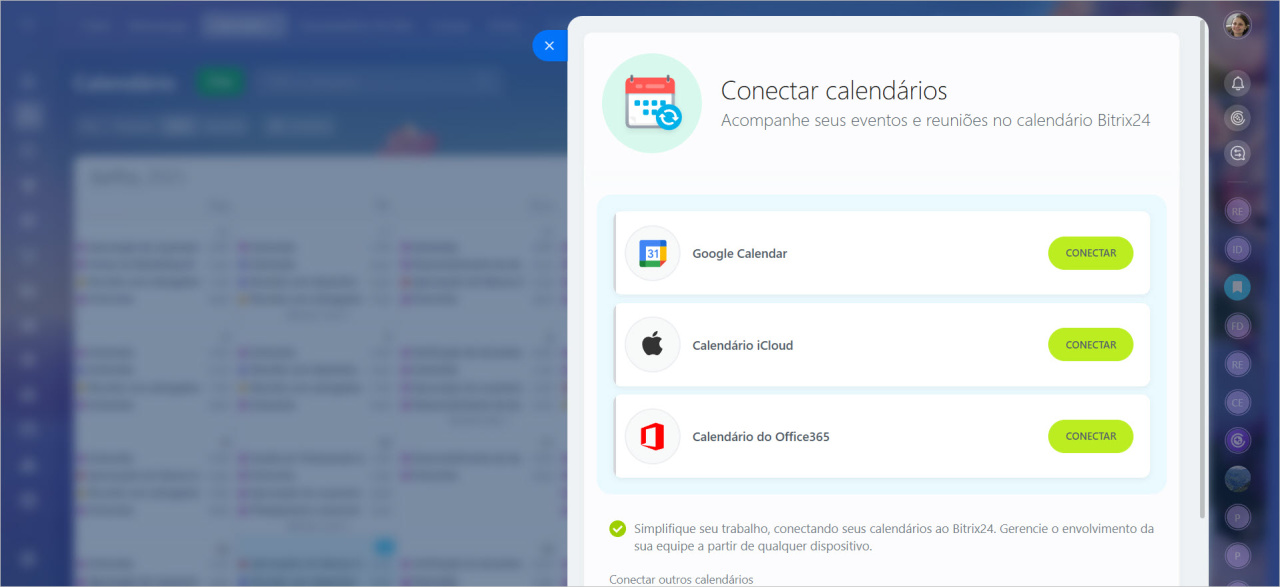Image resolution: width=1280 pixels, height=587 pixels.
Task: Open the chat search icon
Action: pos(1238,153)
